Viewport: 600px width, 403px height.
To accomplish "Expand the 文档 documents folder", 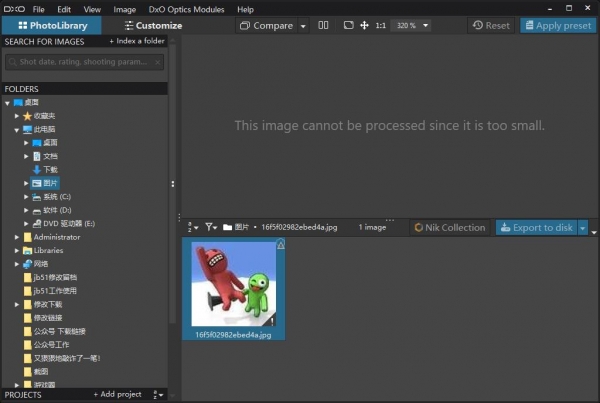I will coord(26,156).
